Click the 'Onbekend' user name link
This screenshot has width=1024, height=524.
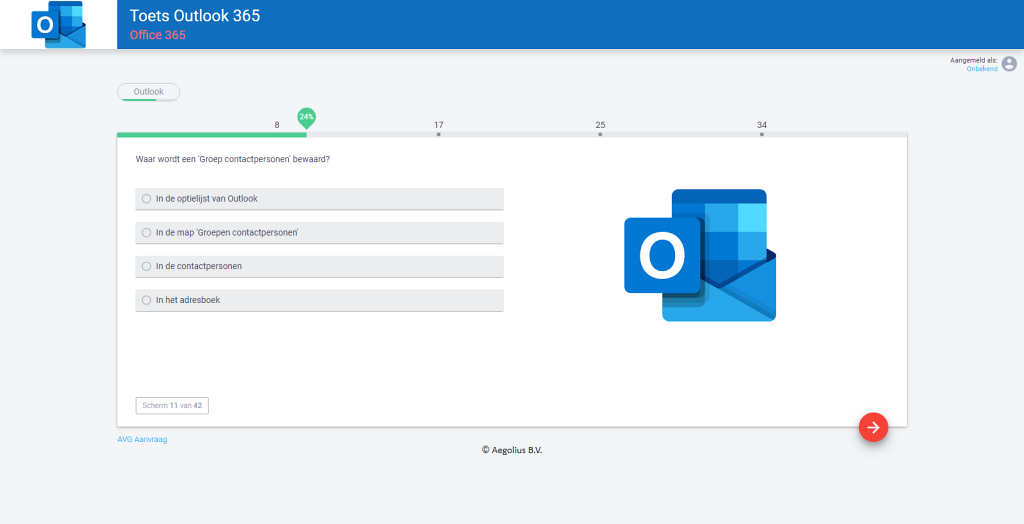click(982, 69)
